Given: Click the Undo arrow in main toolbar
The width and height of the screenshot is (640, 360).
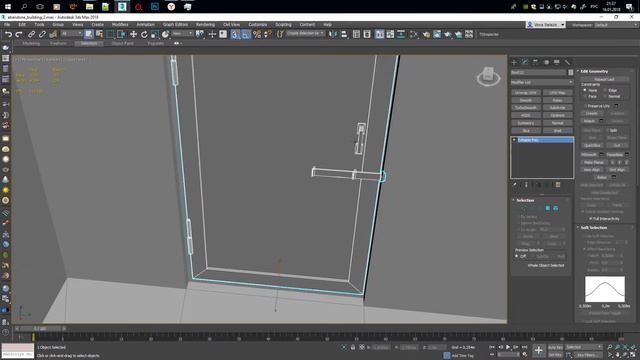Looking at the screenshot, I should click(8, 35).
